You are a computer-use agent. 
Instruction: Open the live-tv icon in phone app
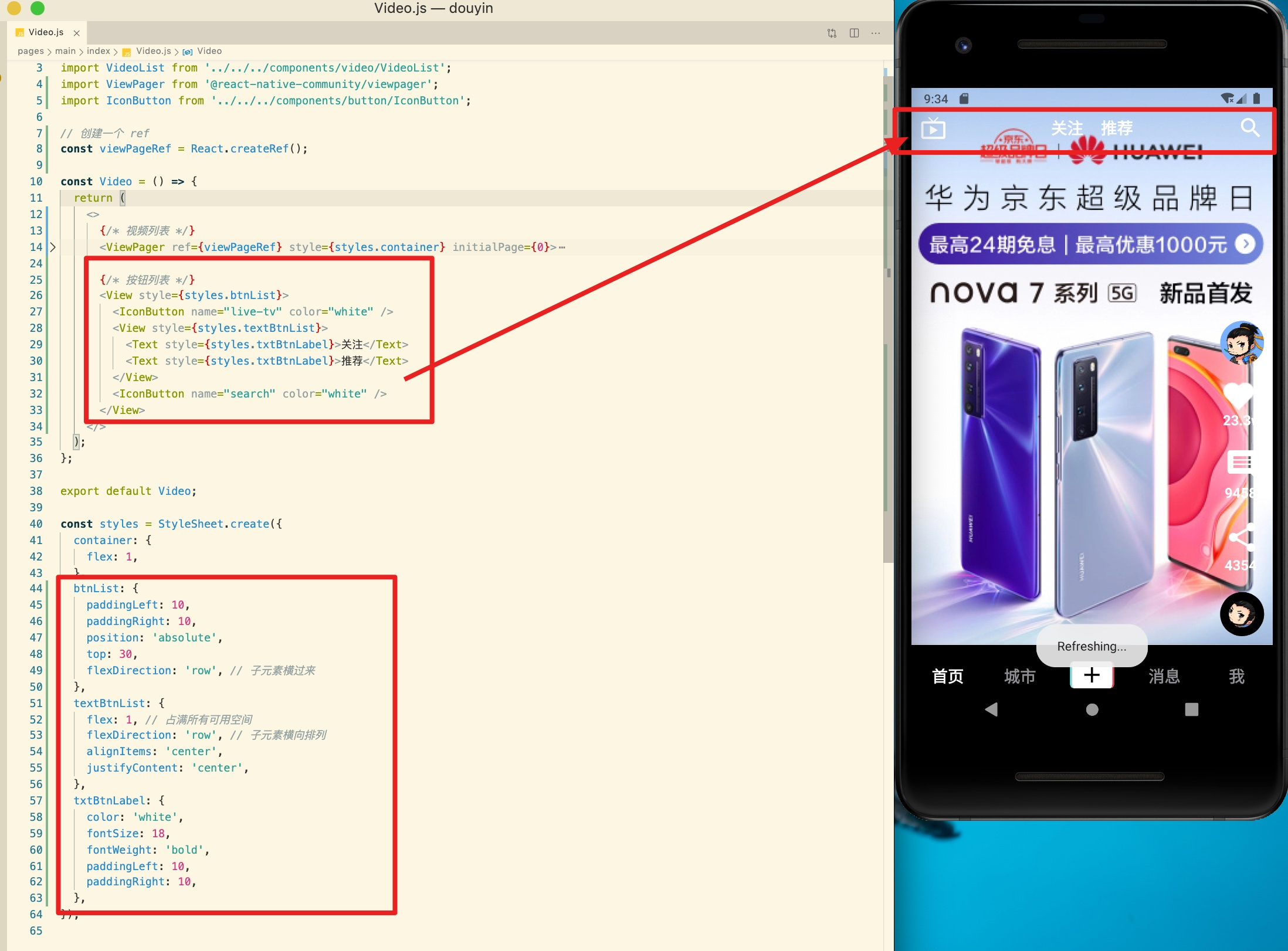coord(933,128)
